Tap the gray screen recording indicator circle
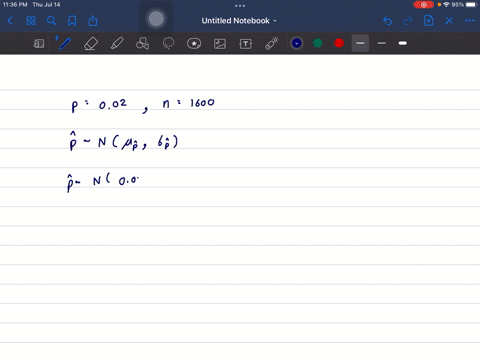The image size is (480, 360). tap(156, 19)
